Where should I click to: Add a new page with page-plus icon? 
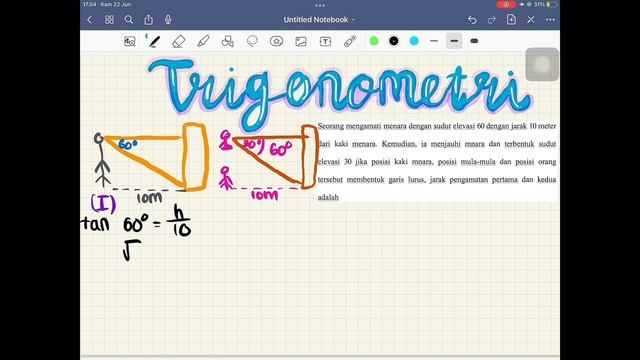tap(511, 19)
